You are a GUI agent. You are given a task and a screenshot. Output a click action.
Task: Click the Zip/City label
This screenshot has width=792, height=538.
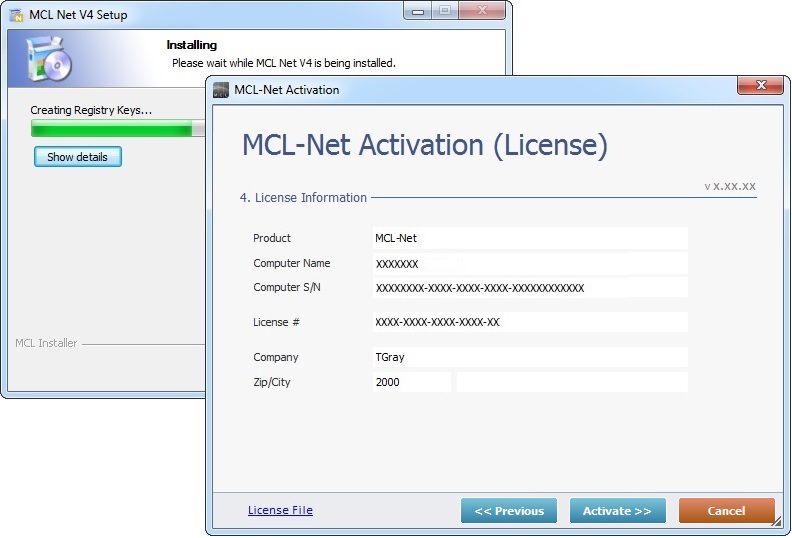(x=272, y=382)
